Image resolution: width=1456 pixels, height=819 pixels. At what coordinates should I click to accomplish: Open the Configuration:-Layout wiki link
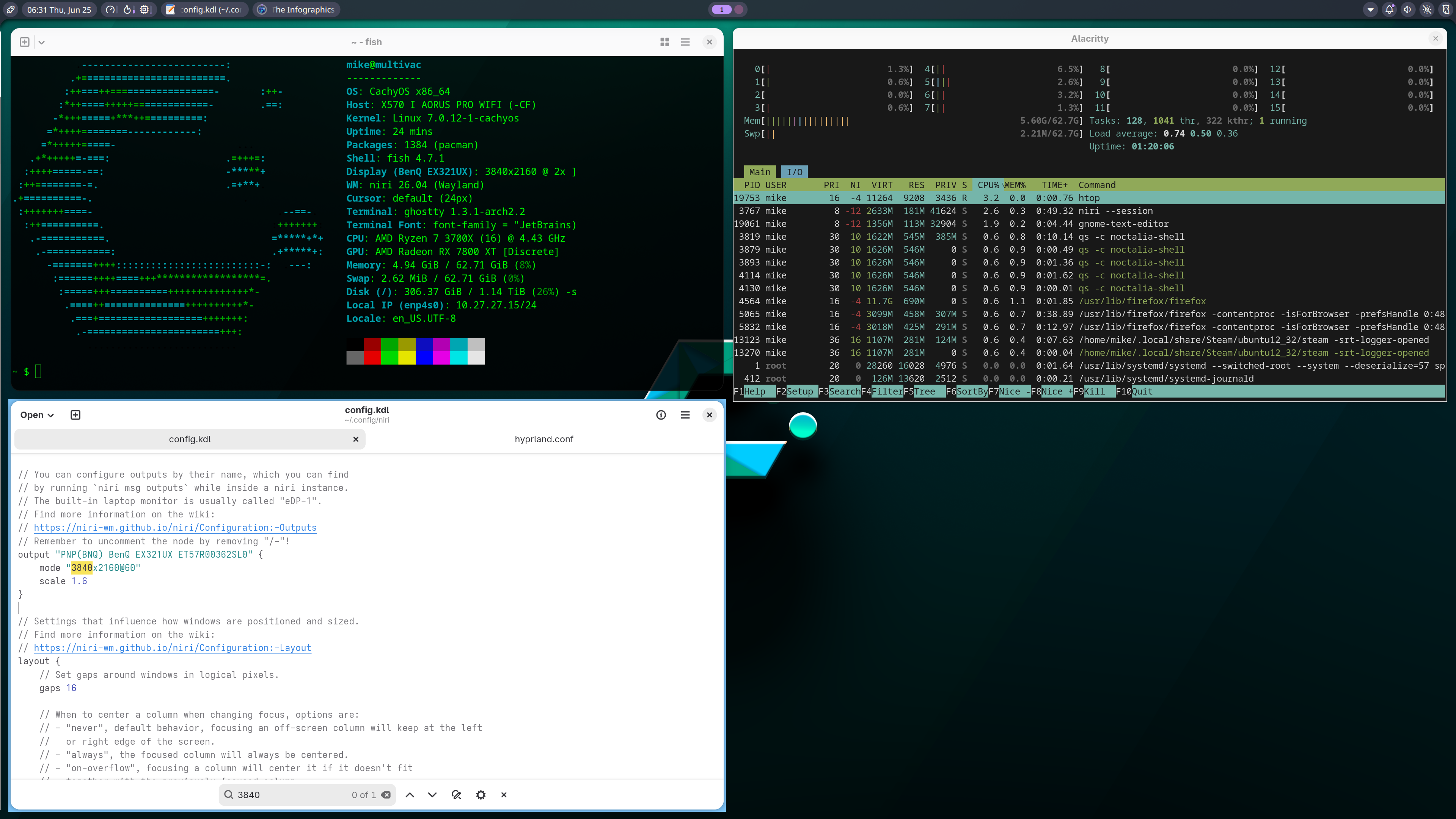click(173, 648)
